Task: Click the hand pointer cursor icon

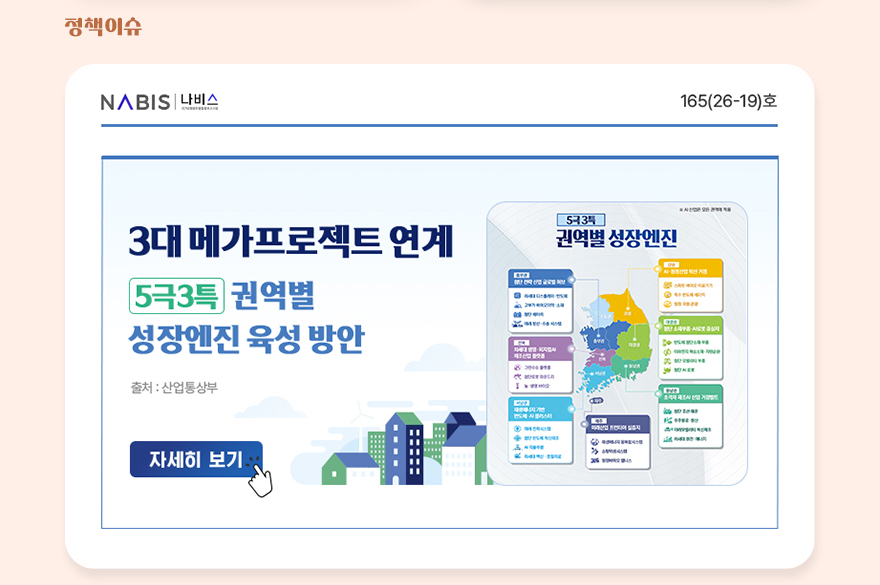Action: [260, 480]
